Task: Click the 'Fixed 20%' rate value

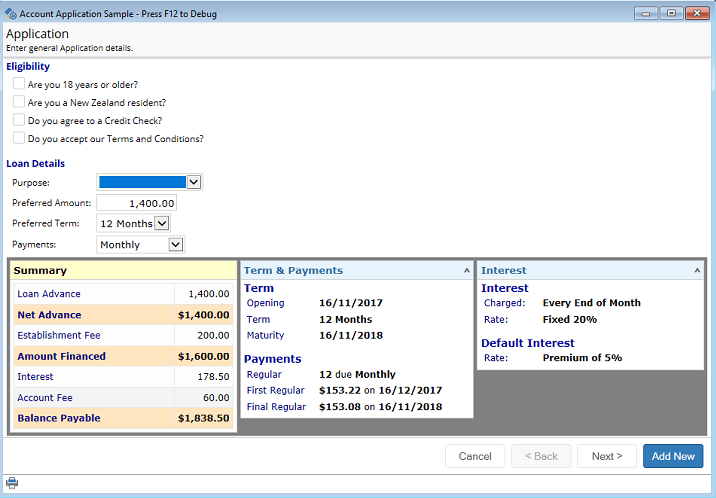Action: click(x=569, y=320)
